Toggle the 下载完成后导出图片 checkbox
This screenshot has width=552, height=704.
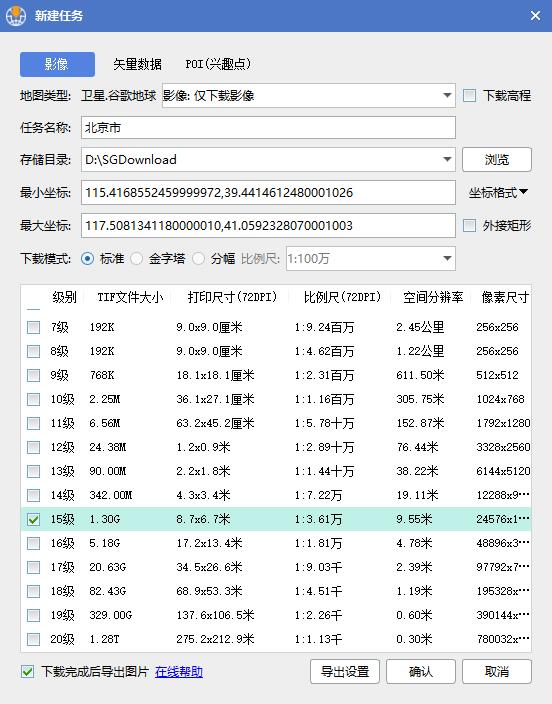tap(28, 672)
